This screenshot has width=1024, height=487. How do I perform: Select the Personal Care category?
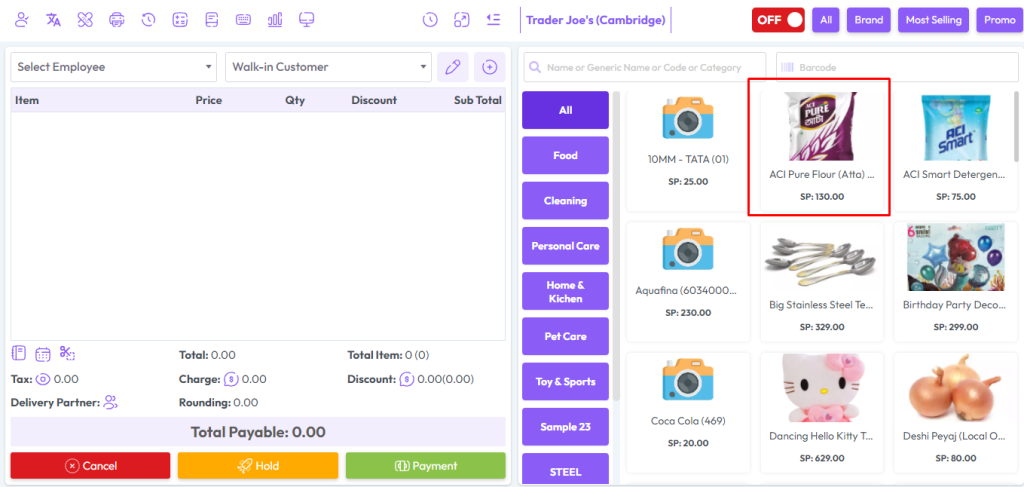click(566, 246)
